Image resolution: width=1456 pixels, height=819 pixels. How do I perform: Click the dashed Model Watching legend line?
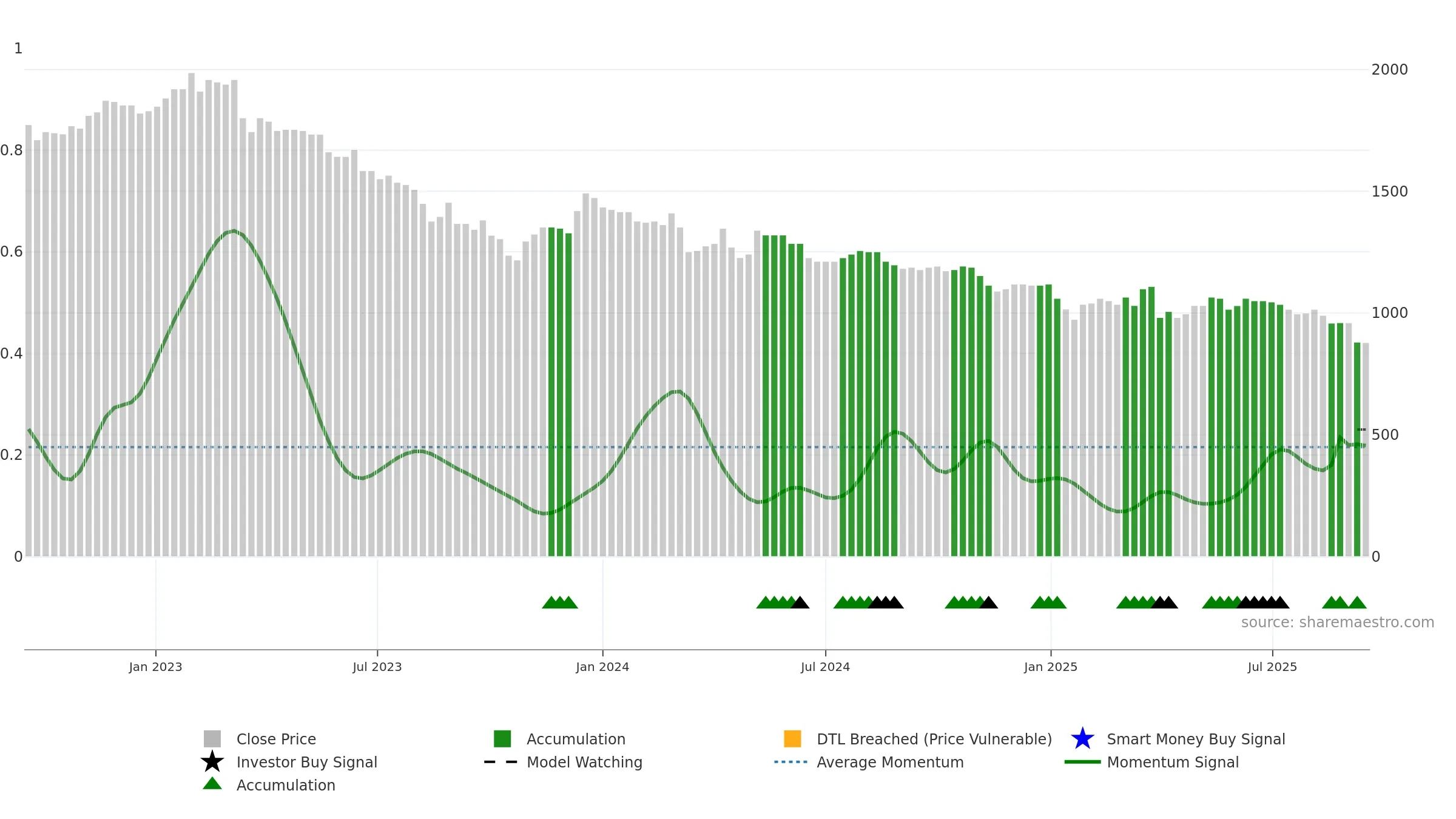tap(500, 762)
